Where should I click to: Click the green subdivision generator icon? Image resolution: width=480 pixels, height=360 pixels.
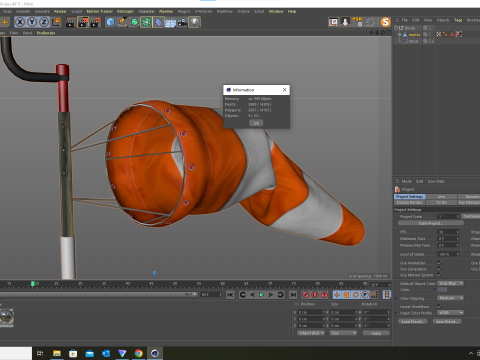(134, 22)
